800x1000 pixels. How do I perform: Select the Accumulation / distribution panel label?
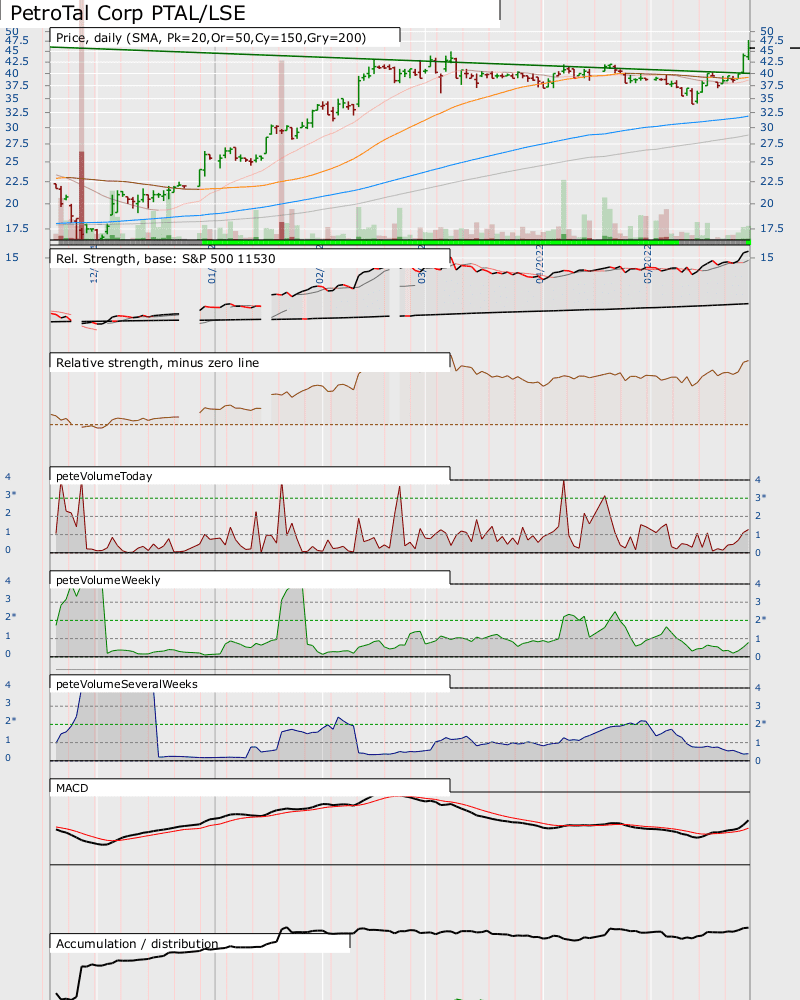click(x=137, y=943)
